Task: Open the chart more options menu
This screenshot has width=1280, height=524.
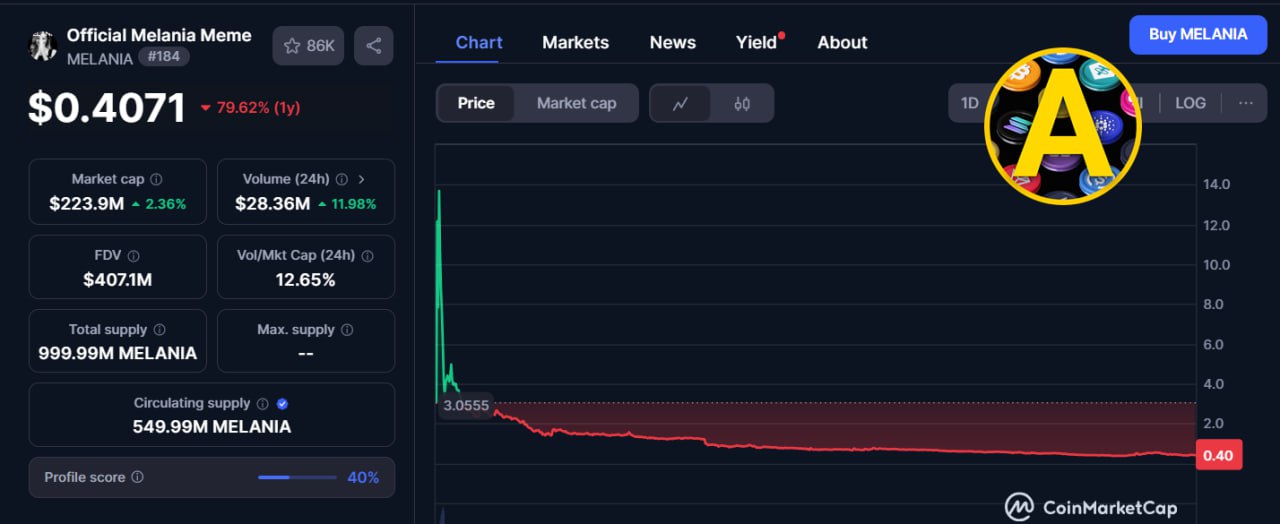Action: click(x=1245, y=103)
